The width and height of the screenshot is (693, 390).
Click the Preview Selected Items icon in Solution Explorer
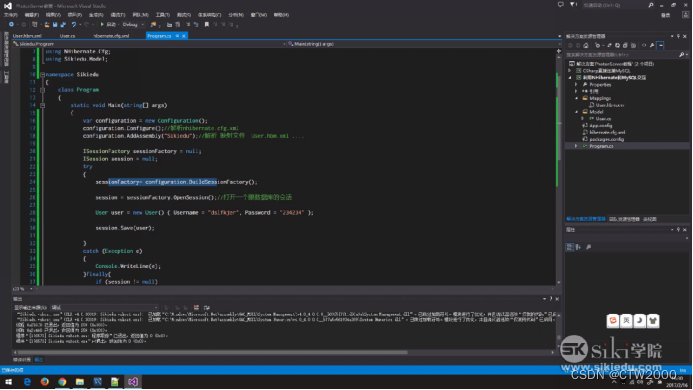click(x=661, y=46)
